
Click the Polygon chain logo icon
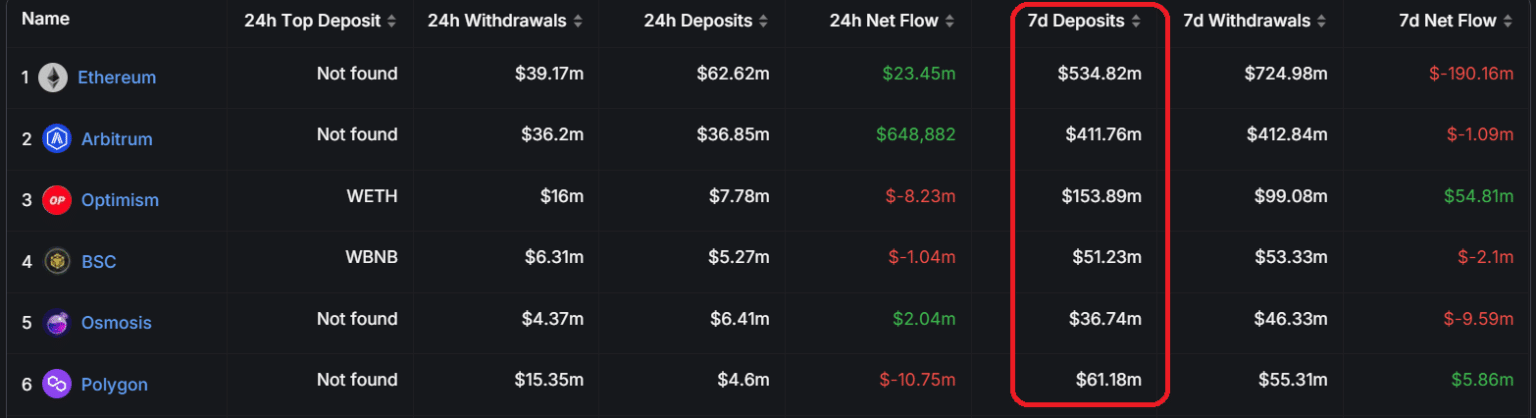(x=57, y=384)
